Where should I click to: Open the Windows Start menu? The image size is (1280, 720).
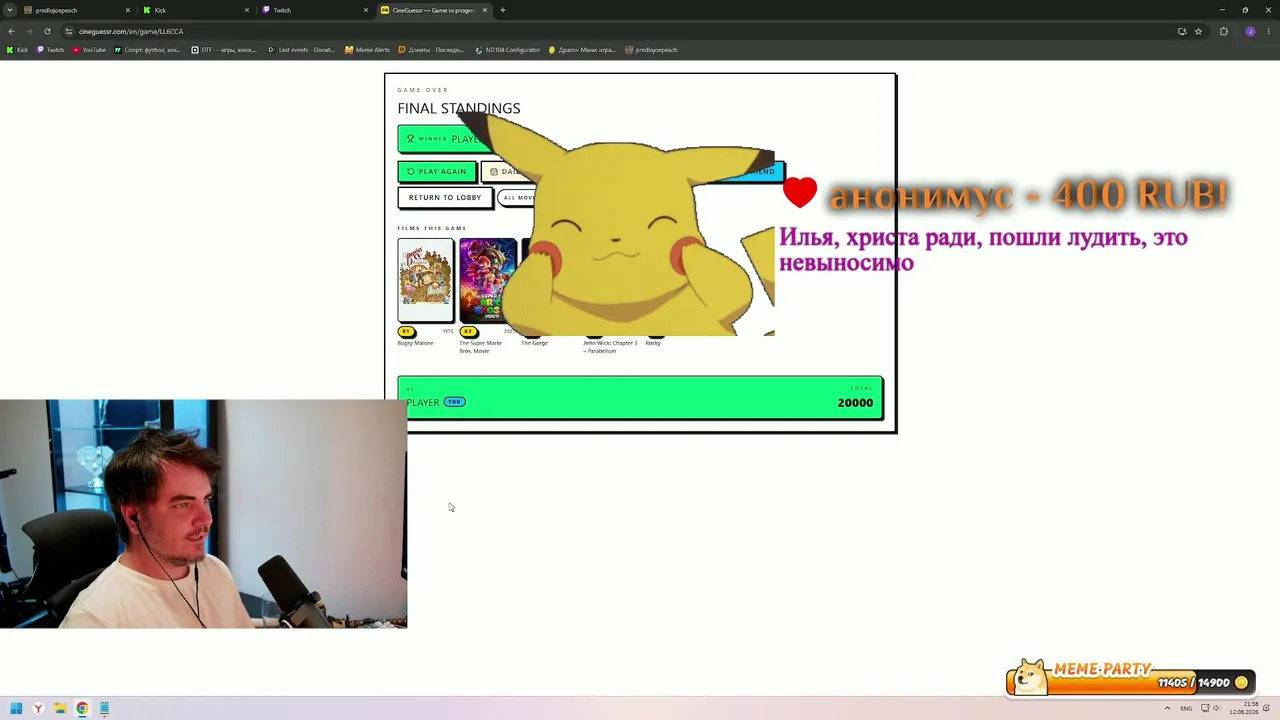point(16,709)
